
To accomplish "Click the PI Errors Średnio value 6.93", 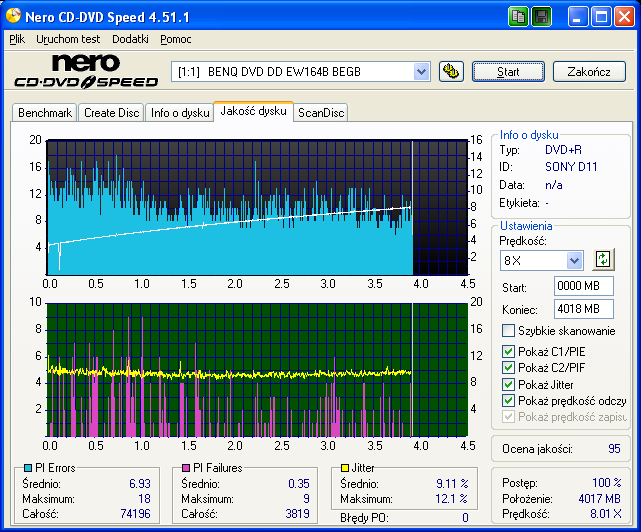I will click(140, 484).
